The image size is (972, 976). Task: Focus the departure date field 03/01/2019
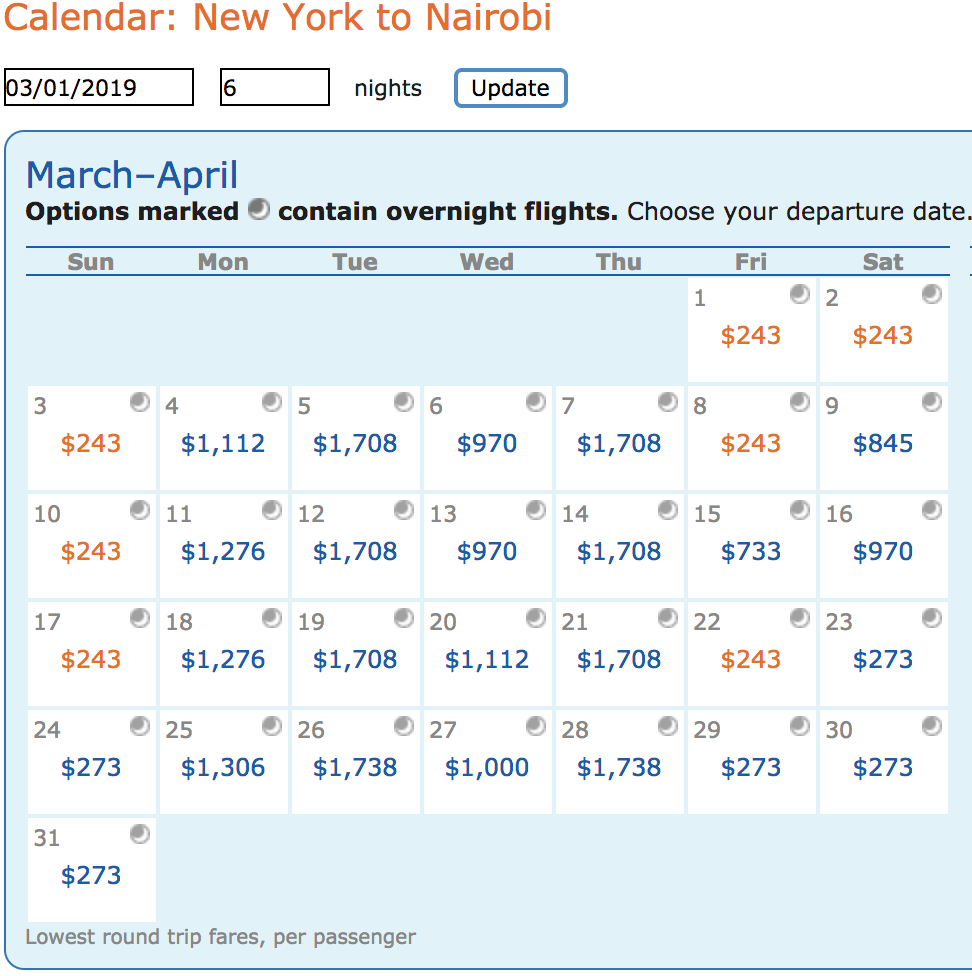point(99,88)
